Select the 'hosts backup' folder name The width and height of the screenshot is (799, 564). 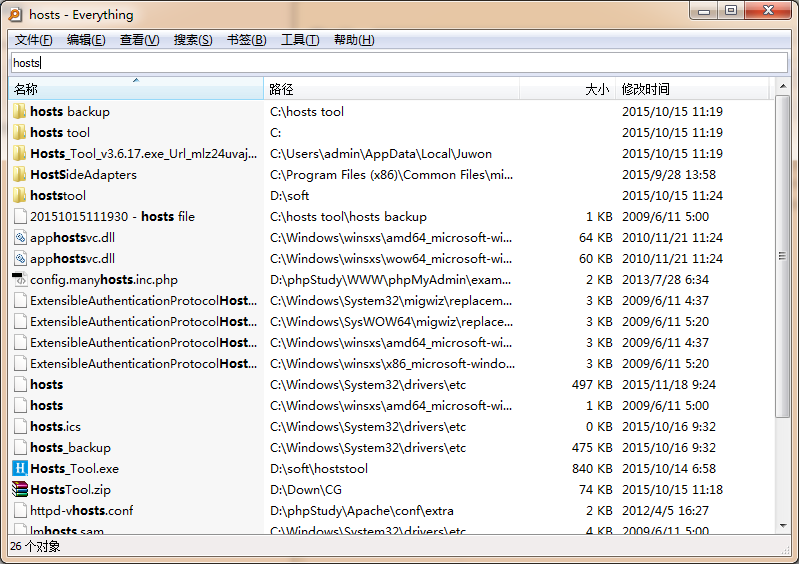coord(70,112)
